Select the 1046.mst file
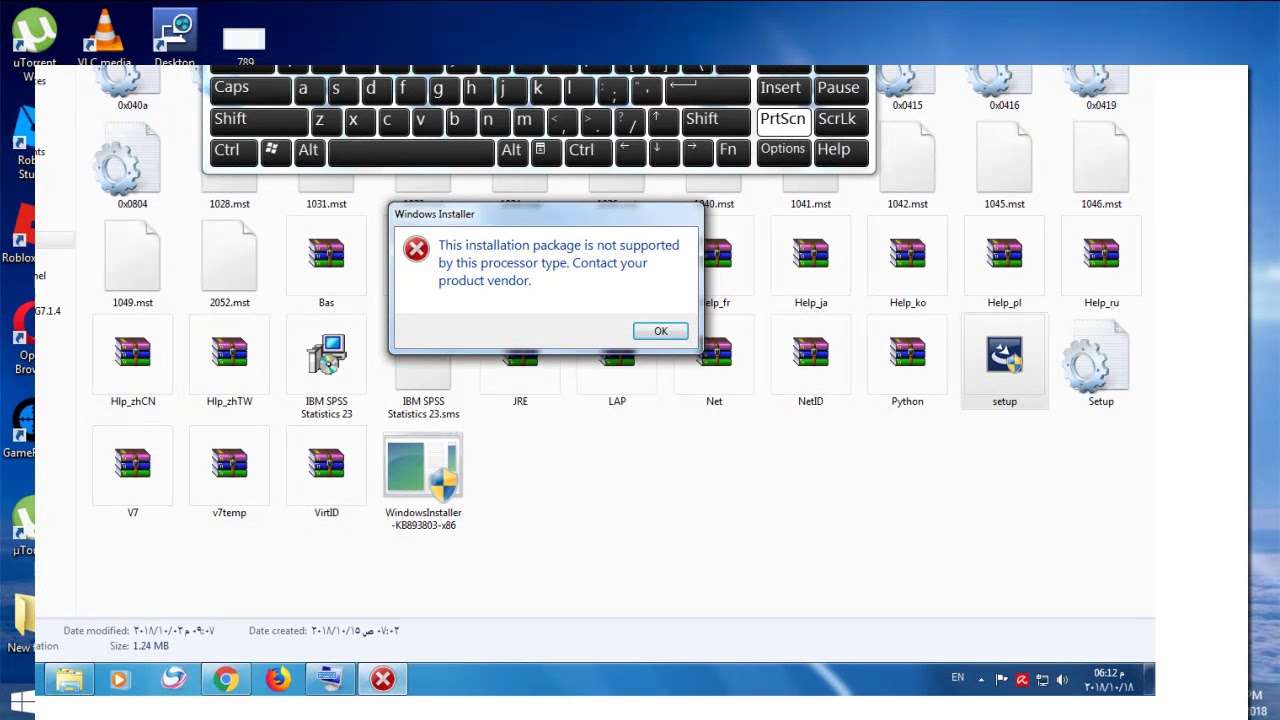Screen dimensions: 1280x720 (x=1101, y=165)
